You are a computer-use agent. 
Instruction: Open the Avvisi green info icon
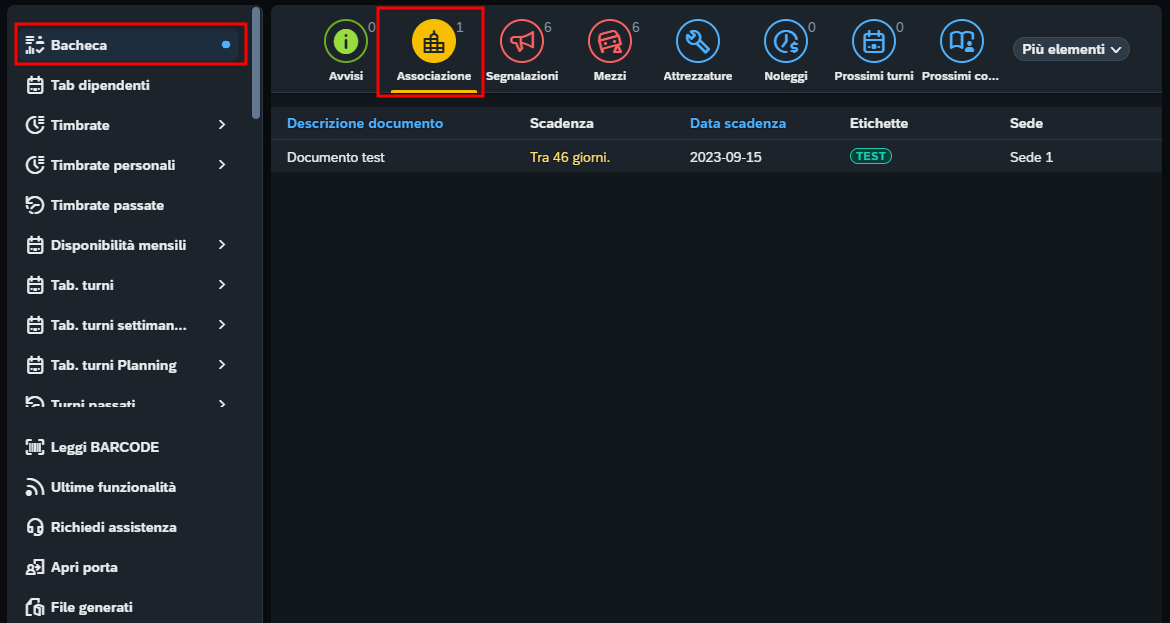pos(345,41)
